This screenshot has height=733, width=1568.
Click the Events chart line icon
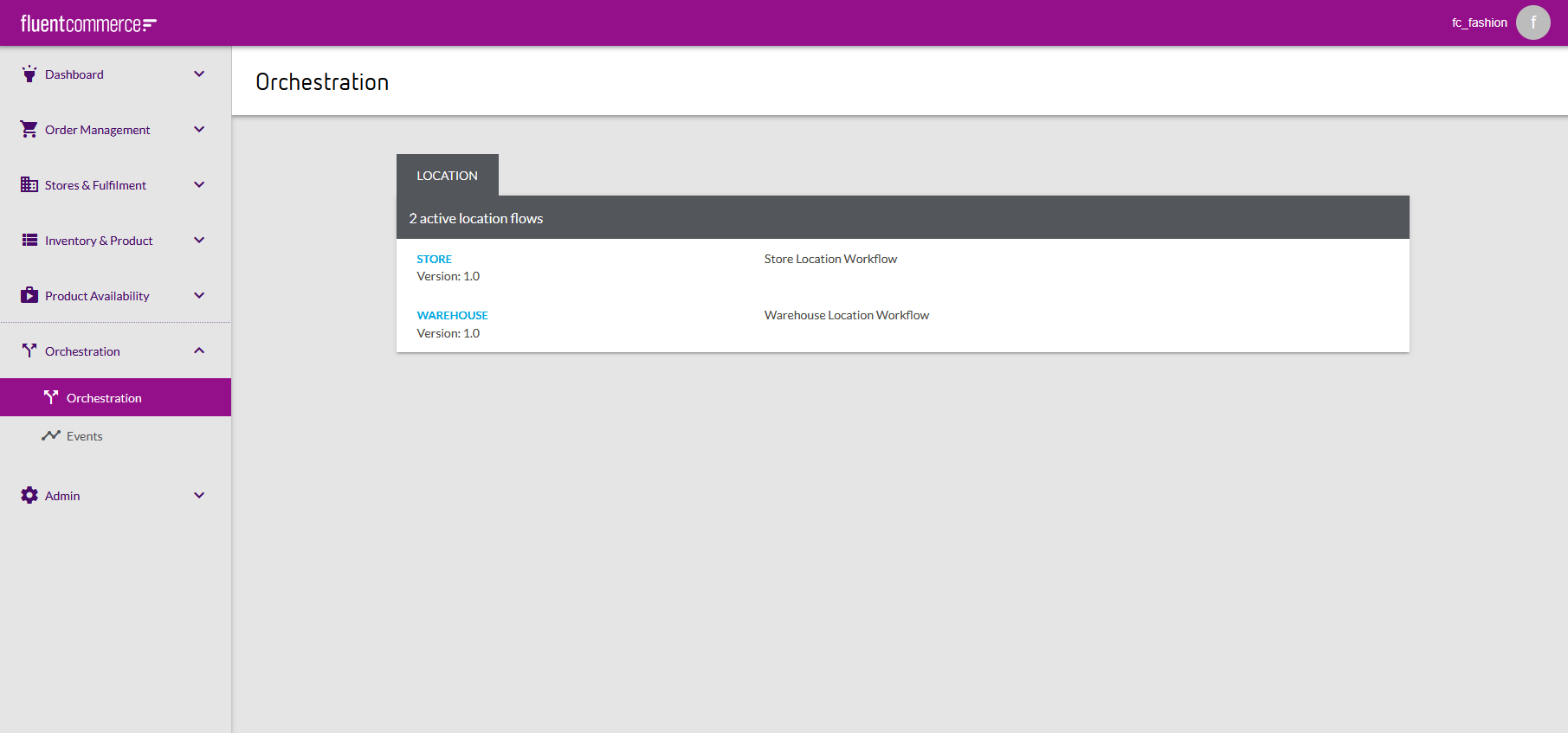[x=51, y=435]
